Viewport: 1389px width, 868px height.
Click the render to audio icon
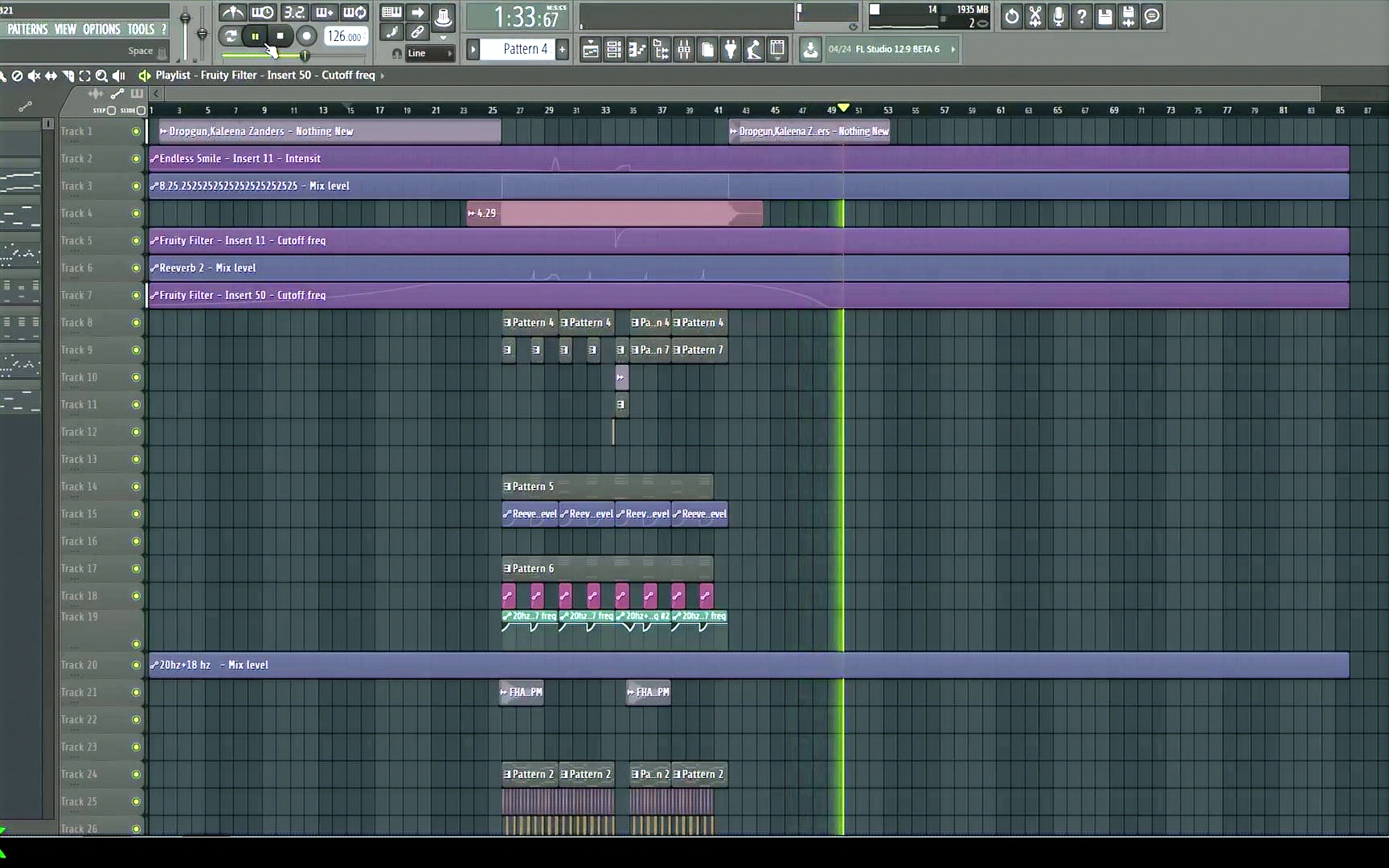pyautogui.click(x=1129, y=16)
